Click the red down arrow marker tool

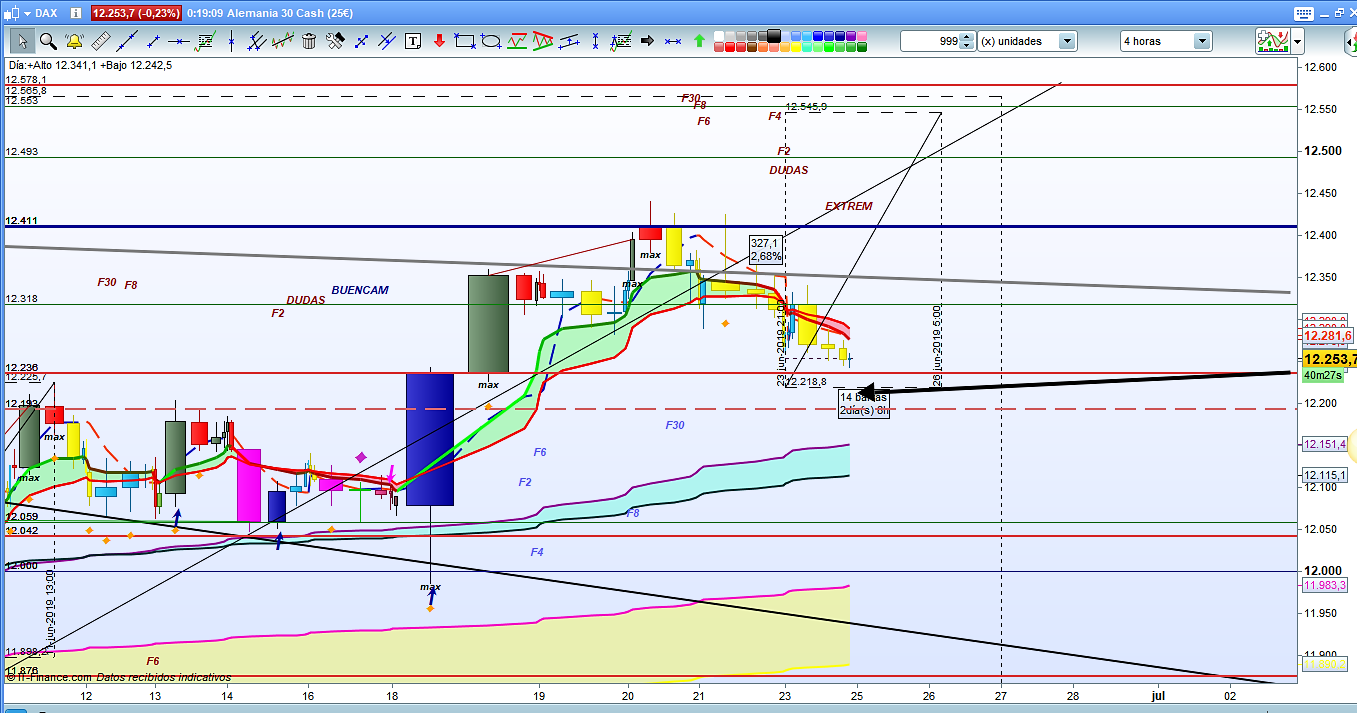click(439, 41)
